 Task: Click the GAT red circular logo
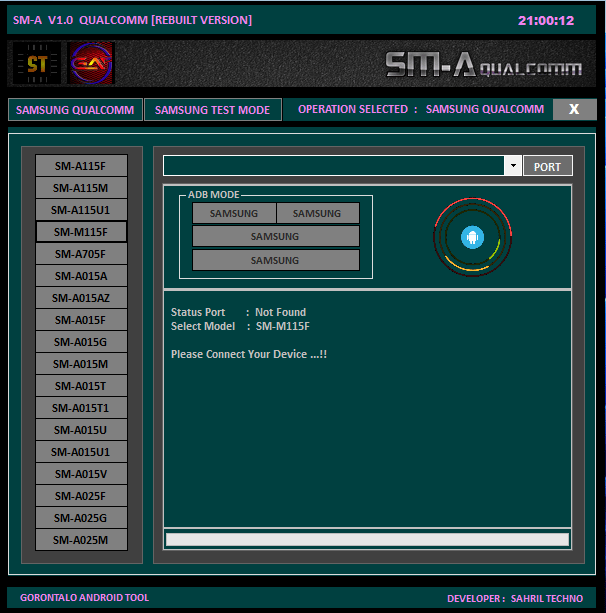pos(91,63)
